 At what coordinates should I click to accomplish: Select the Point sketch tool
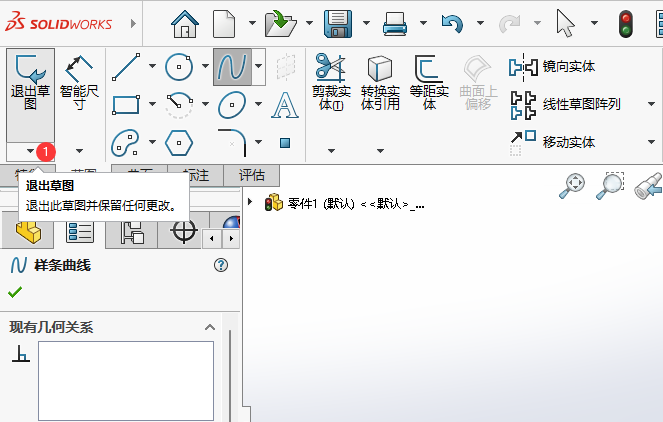[x=285, y=143]
